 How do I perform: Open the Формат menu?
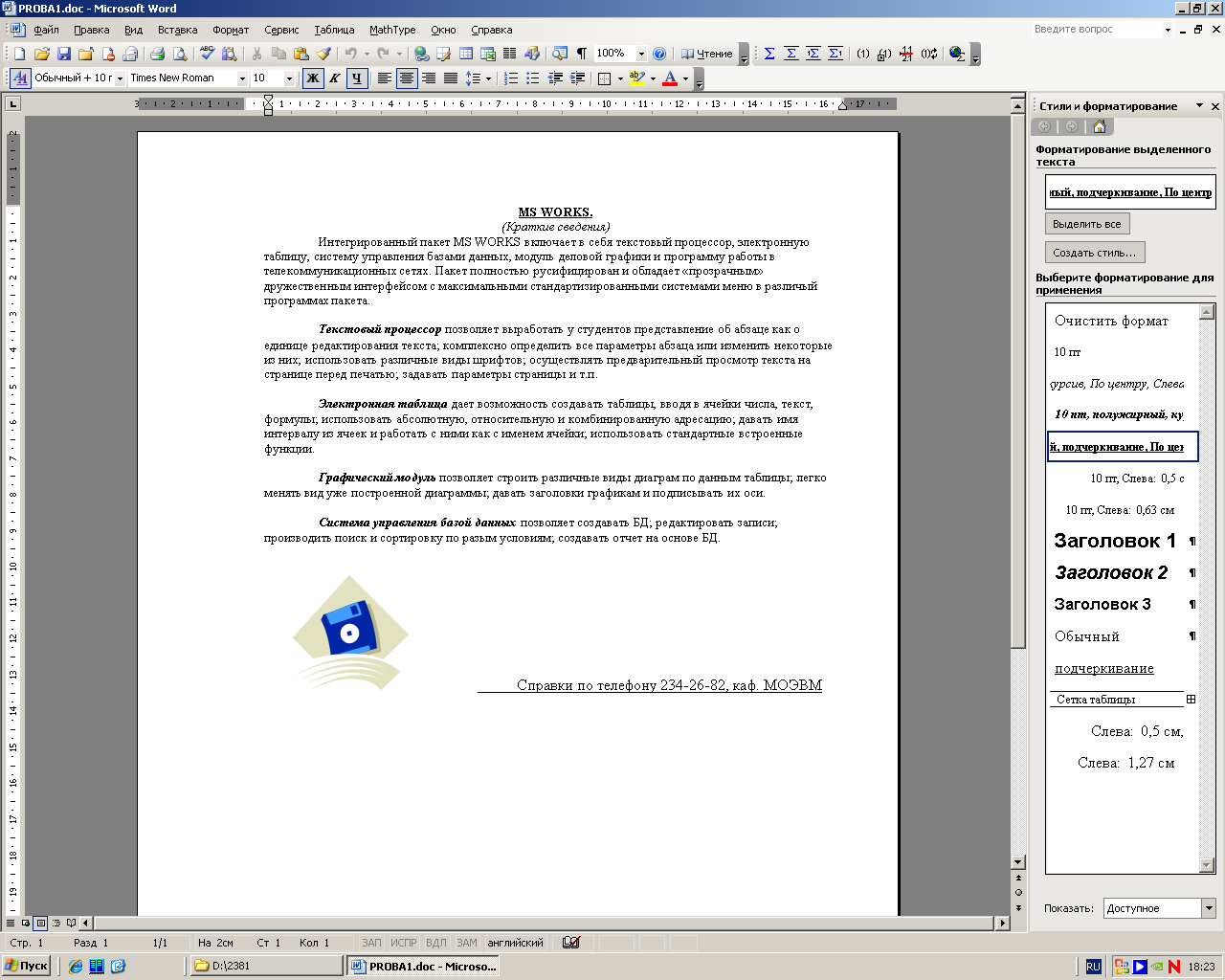click(x=230, y=30)
